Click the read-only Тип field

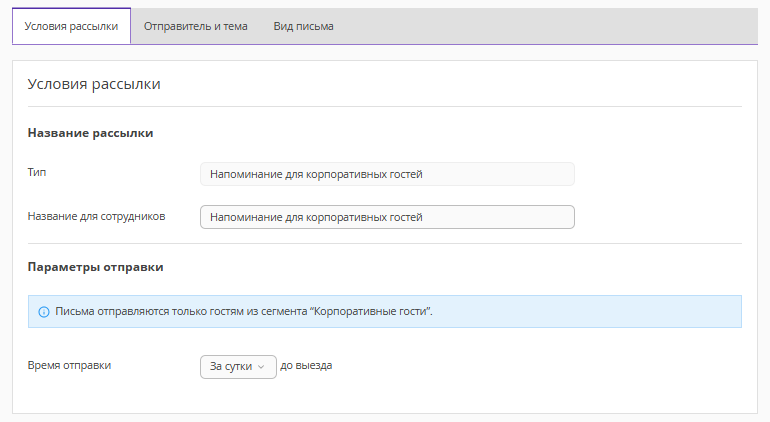[x=387, y=175]
